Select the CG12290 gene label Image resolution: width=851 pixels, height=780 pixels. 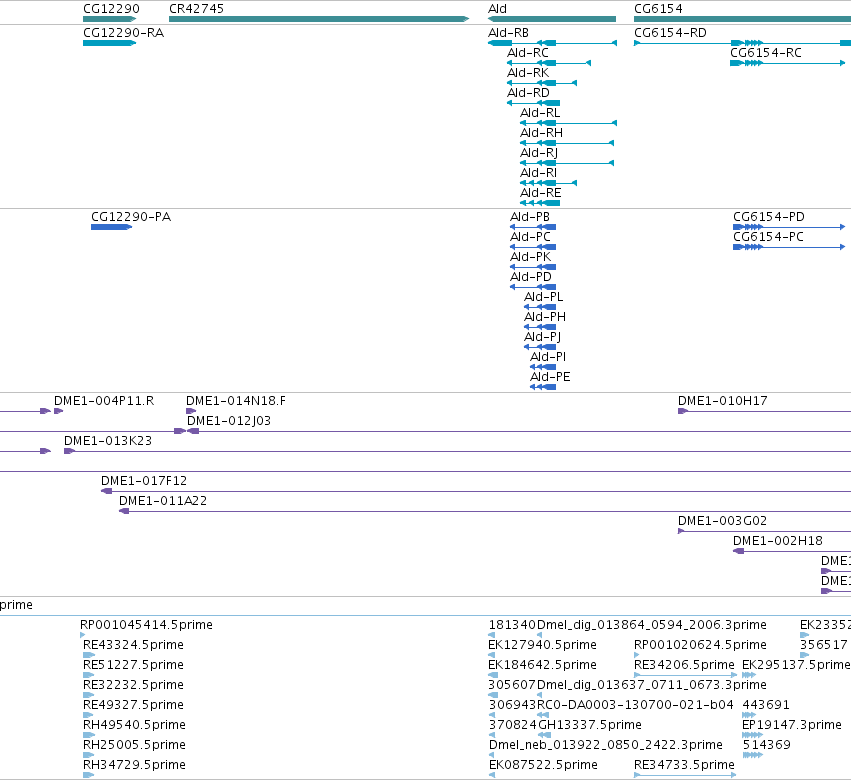111,9
